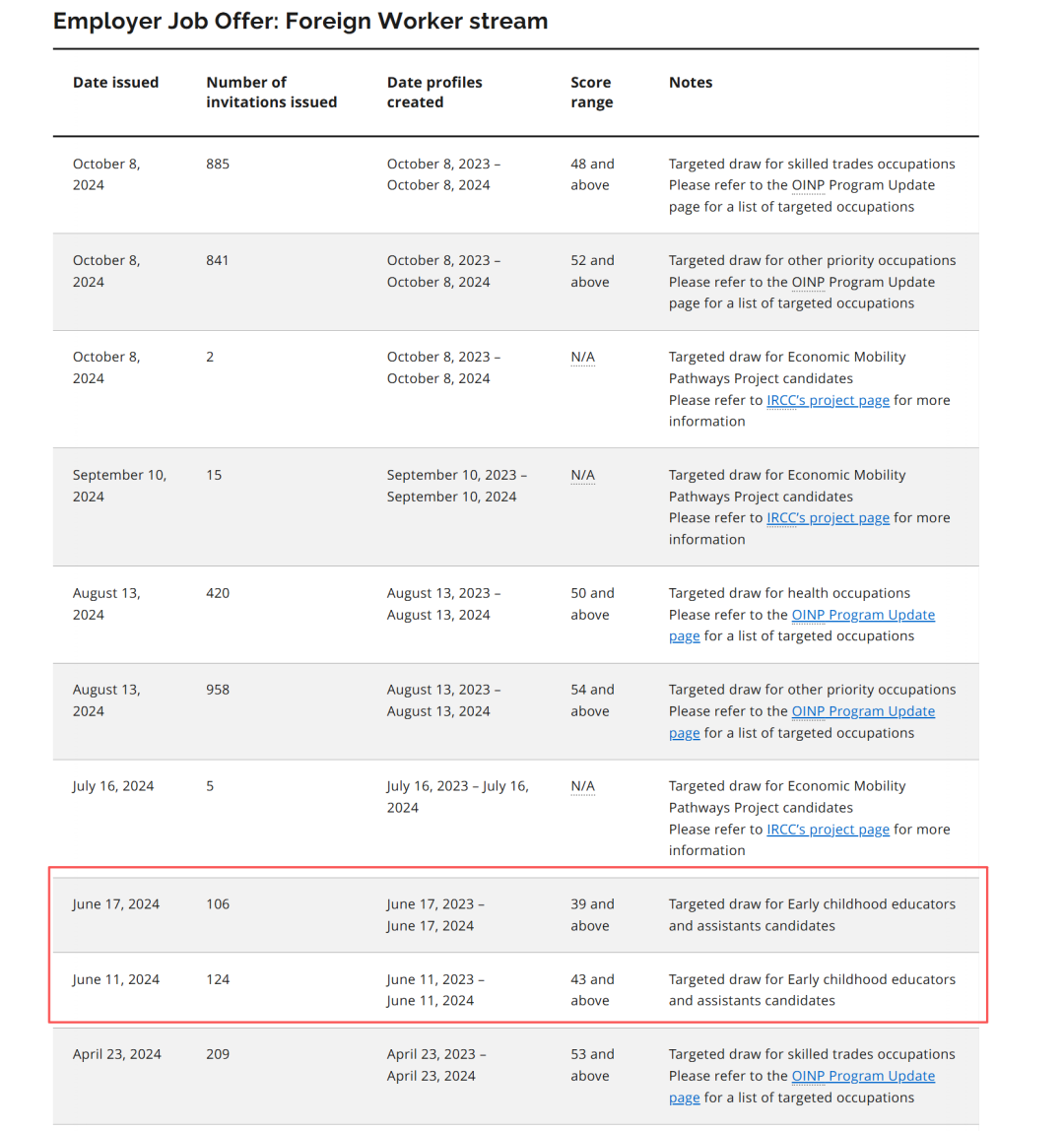Open IRCC's project page link in July 16 row
This screenshot has height=1131, width=1064.
click(828, 830)
